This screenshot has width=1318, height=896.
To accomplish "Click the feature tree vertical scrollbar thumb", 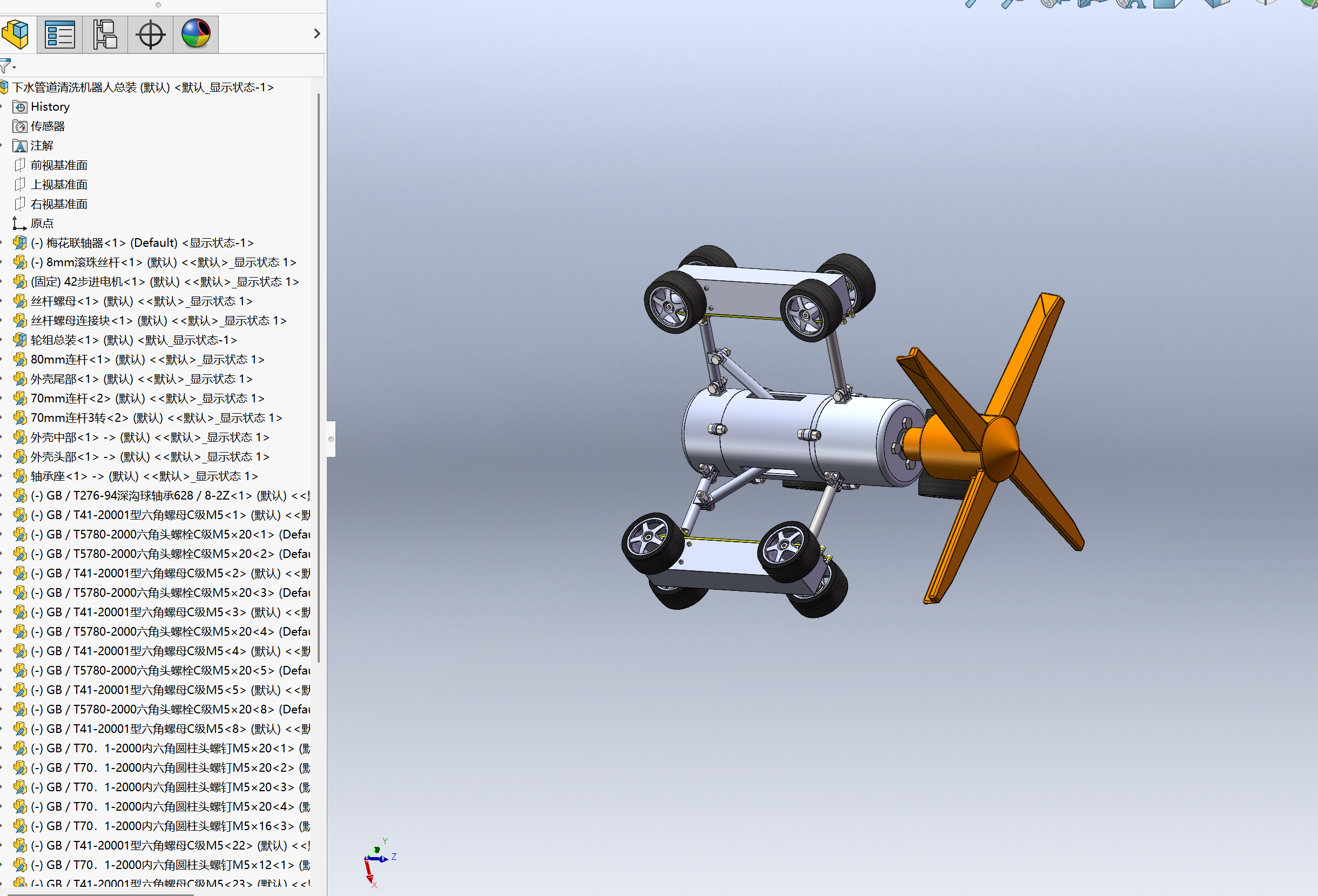I will click(319, 378).
